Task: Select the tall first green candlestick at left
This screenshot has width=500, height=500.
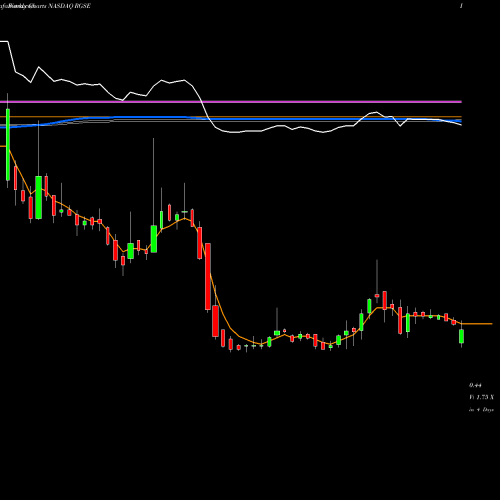Action: click(x=8, y=144)
